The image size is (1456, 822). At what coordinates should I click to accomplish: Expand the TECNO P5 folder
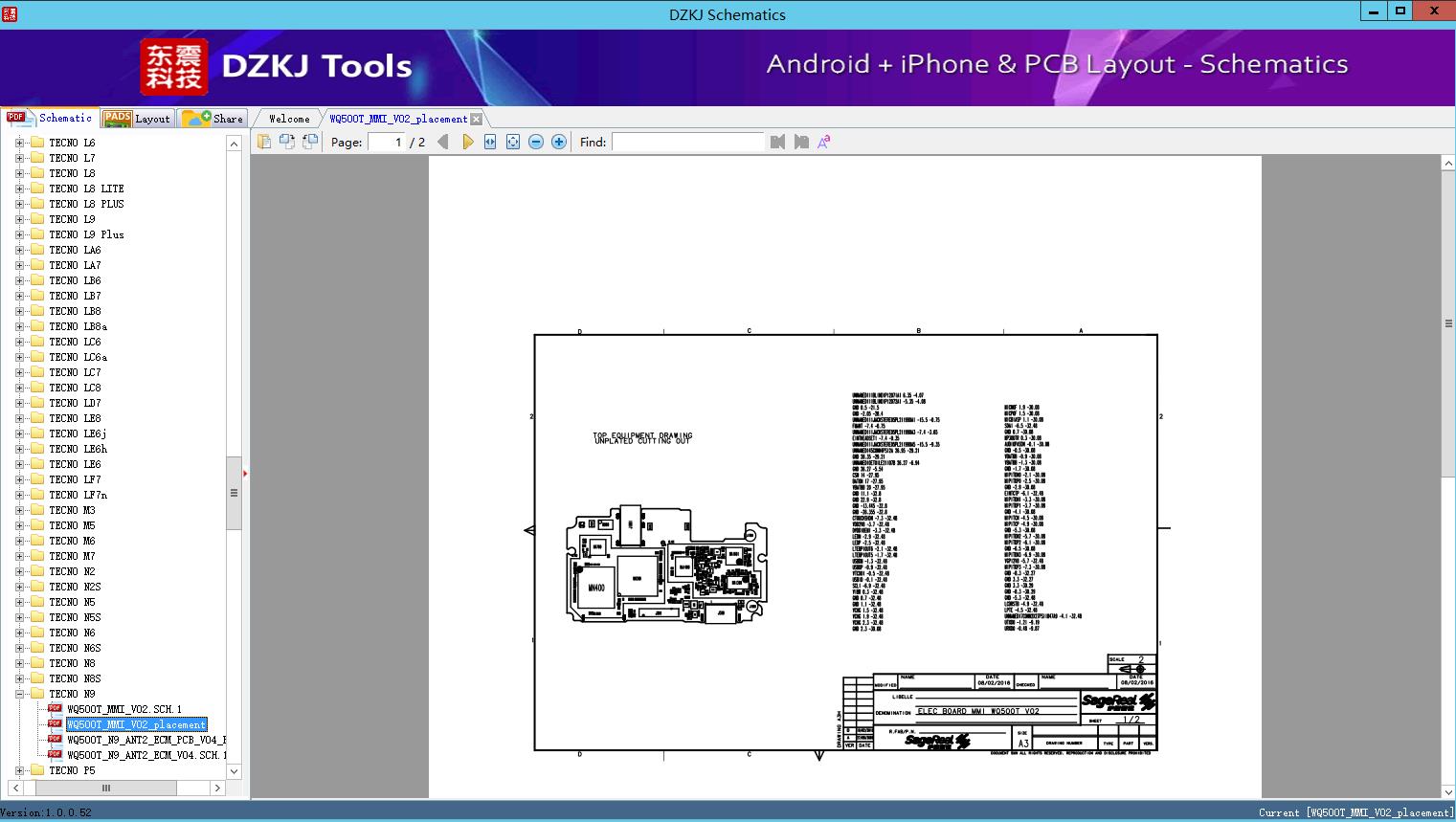[x=19, y=770]
